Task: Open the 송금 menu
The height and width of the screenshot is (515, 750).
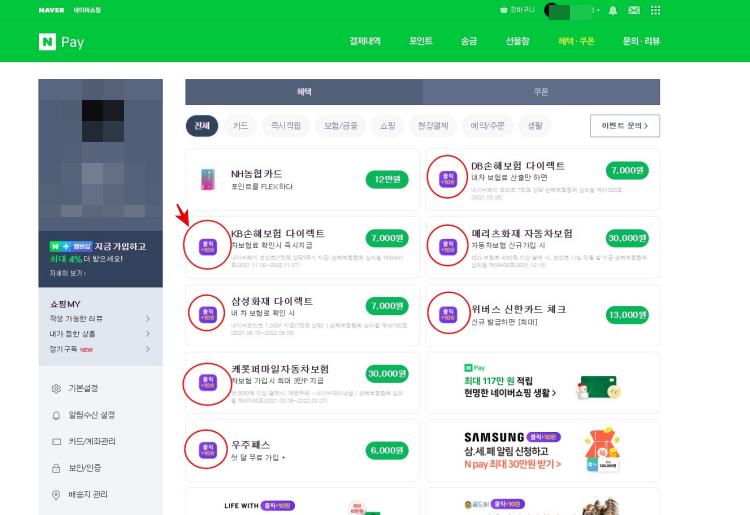Action: [x=469, y=41]
